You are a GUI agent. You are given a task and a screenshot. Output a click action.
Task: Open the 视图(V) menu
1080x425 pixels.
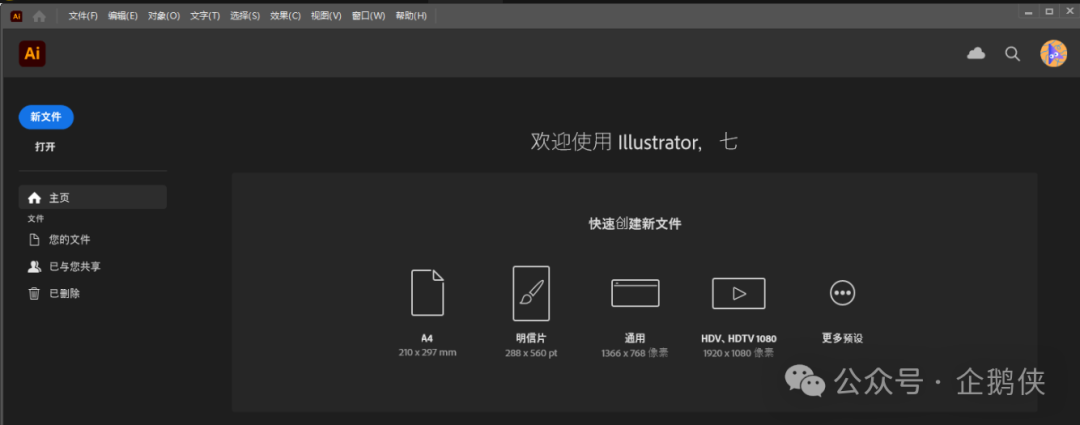tap(326, 16)
